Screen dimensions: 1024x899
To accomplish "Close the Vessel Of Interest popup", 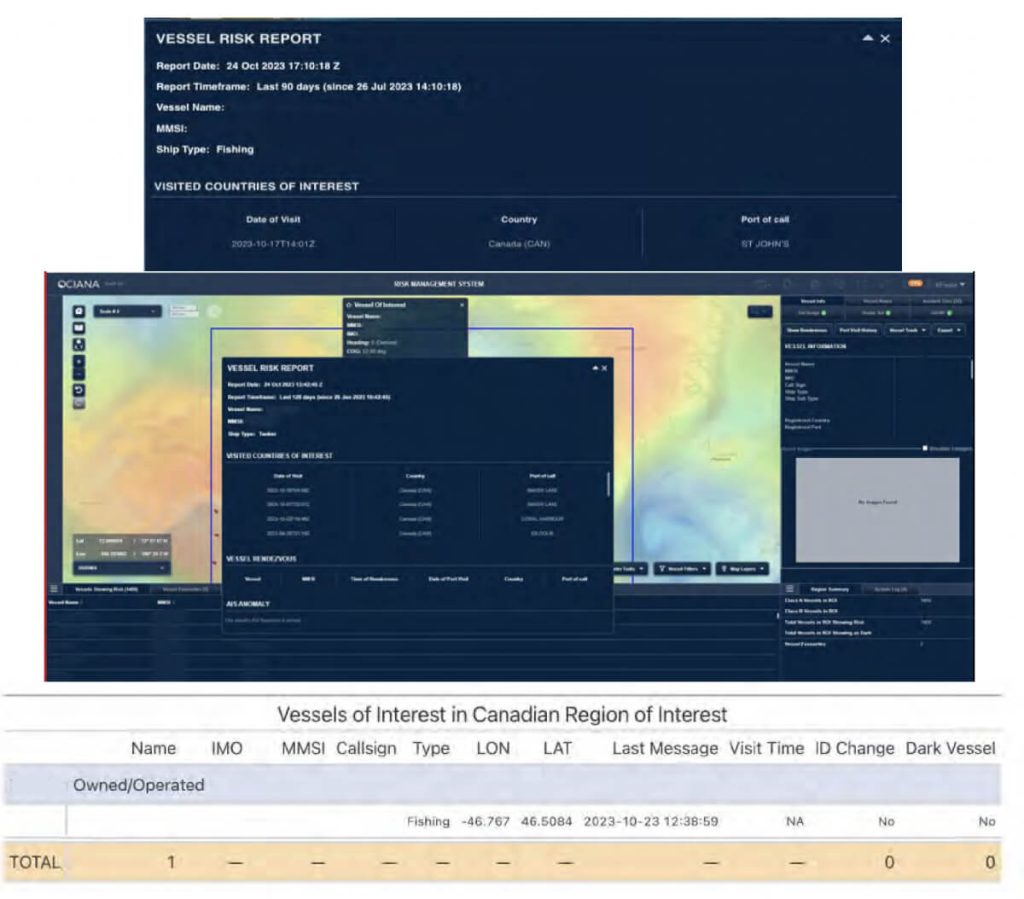I will (x=461, y=304).
